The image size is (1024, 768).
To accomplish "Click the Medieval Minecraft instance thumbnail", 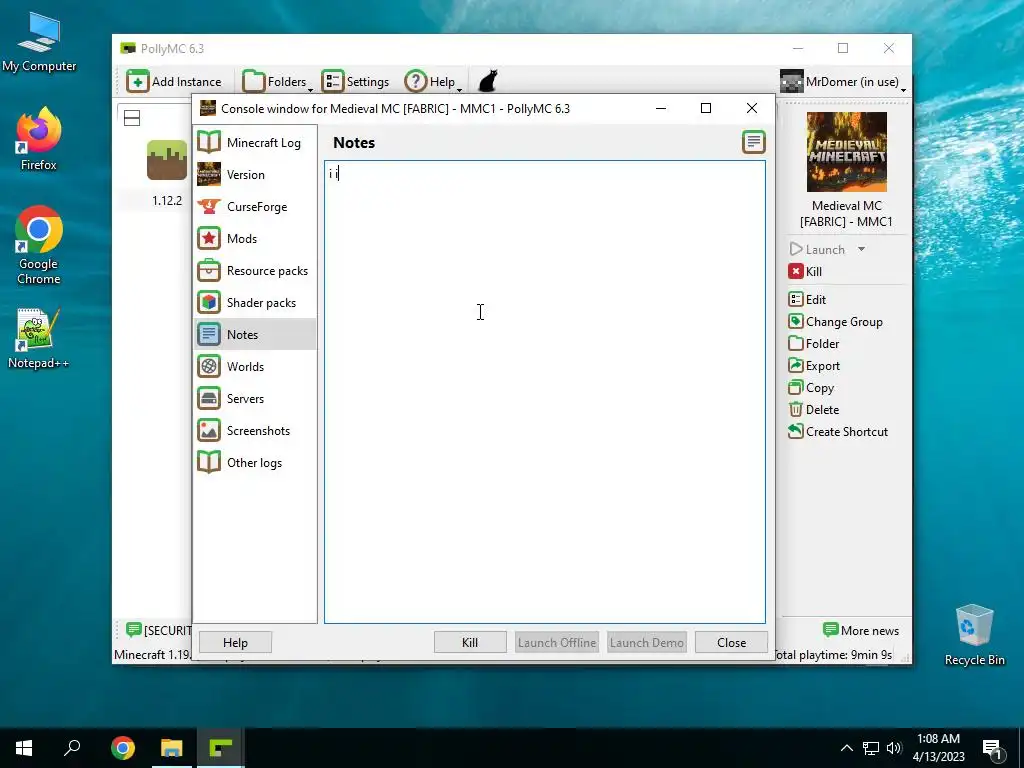I will [x=846, y=152].
